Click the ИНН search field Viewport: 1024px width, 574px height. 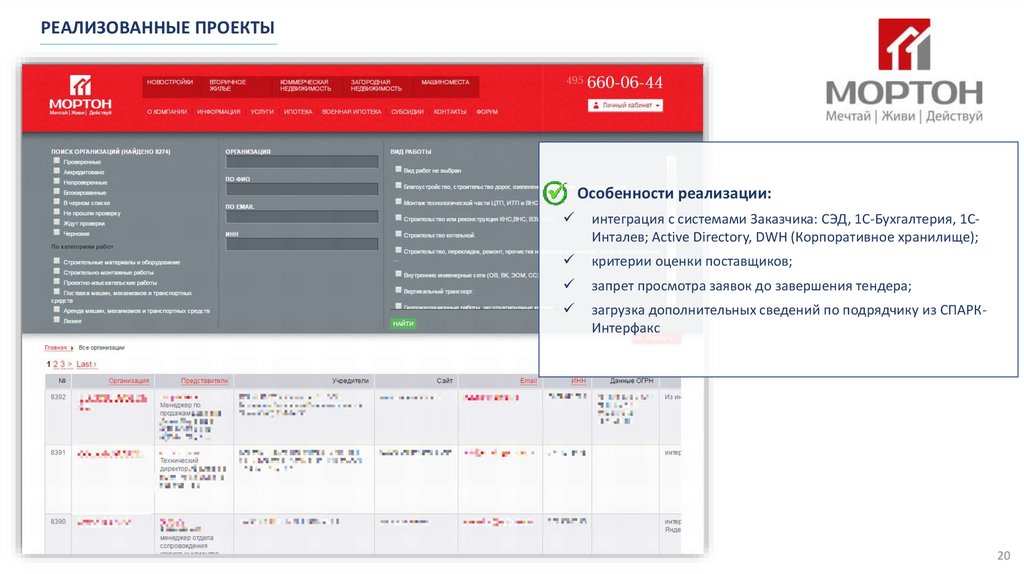coord(302,244)
